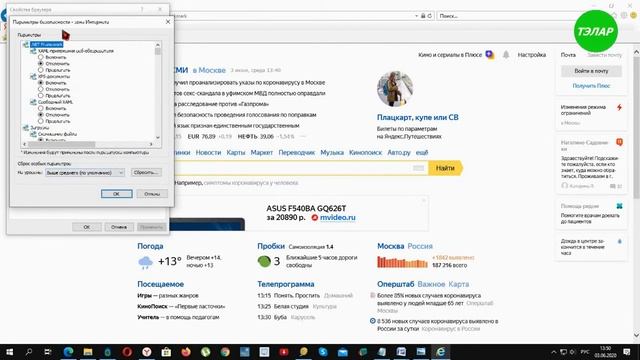Viewport: 640px width, 360px height.
Task: Open the Кинопоиск service link
Action: coord(365,152)
